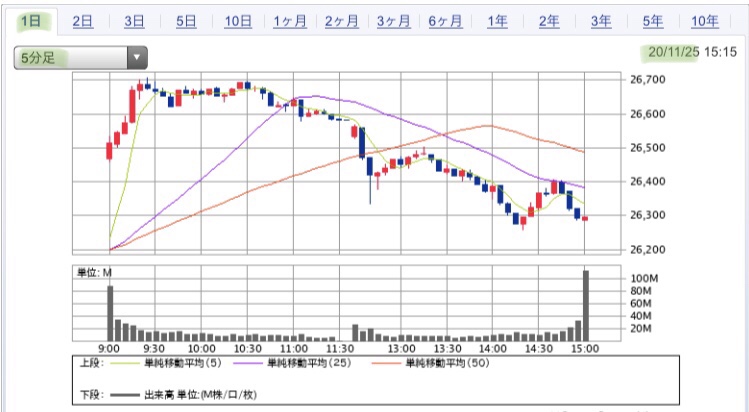
Task: Click the 上段 legend row label
Action: (91, 363)
